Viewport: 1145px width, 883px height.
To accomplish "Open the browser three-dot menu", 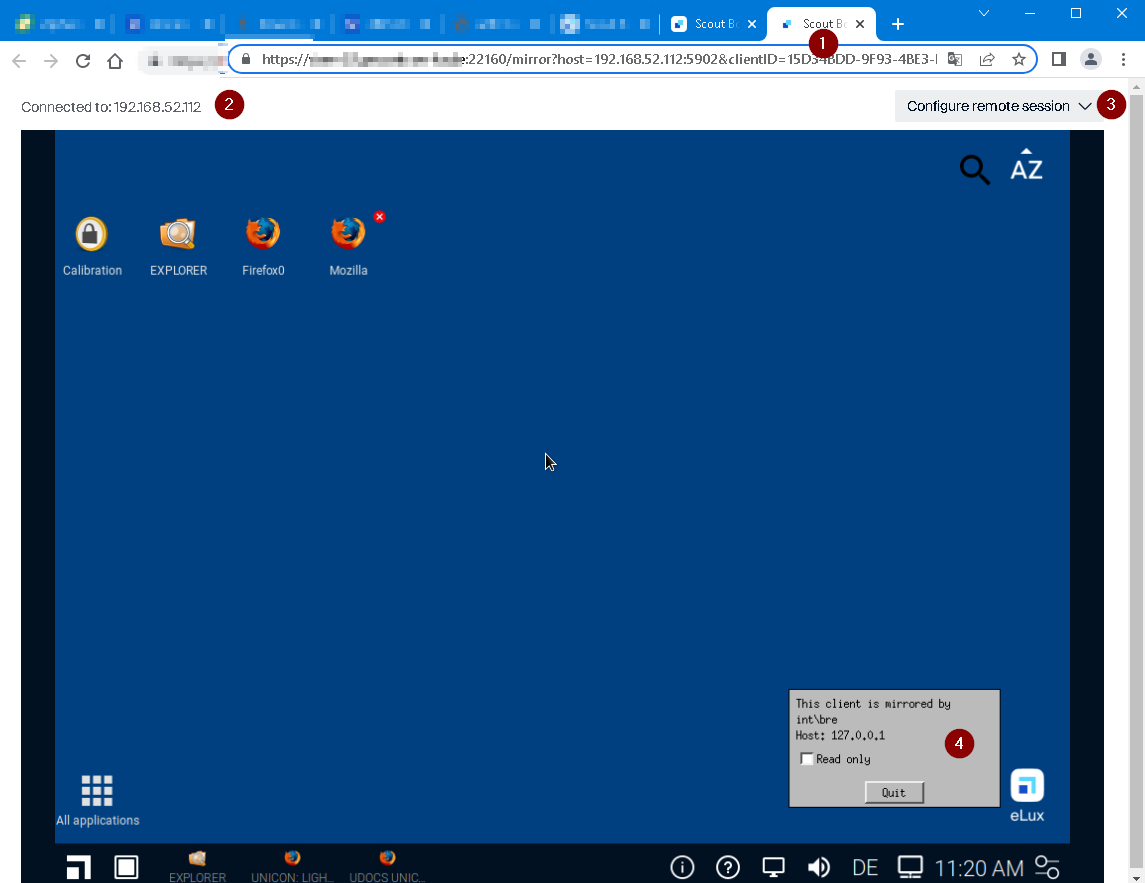I will coord(1123,60).
